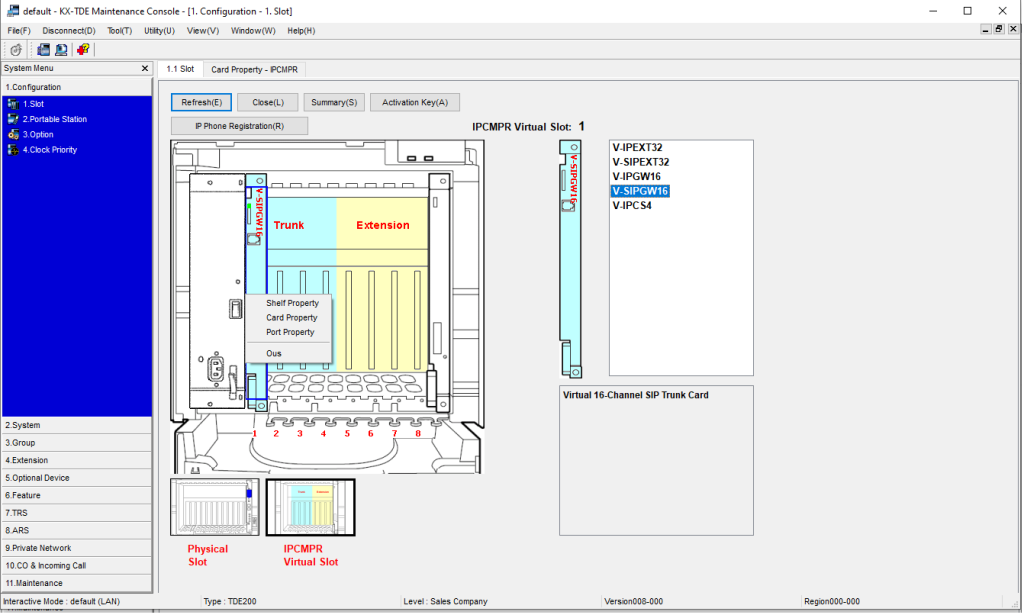Select the 1.Slot icon in the System Menu
This screenshot has width=1024, height=615.
pos(13,104)
